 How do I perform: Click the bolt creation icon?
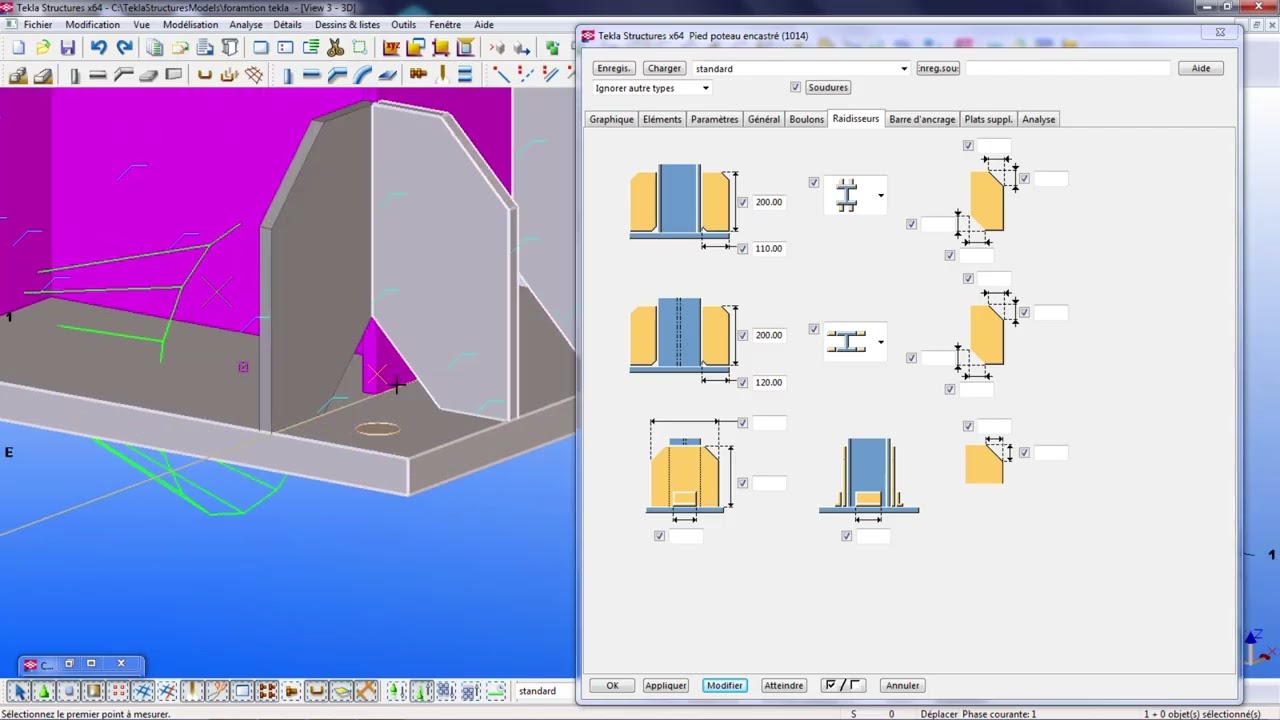tap(418, 74)
